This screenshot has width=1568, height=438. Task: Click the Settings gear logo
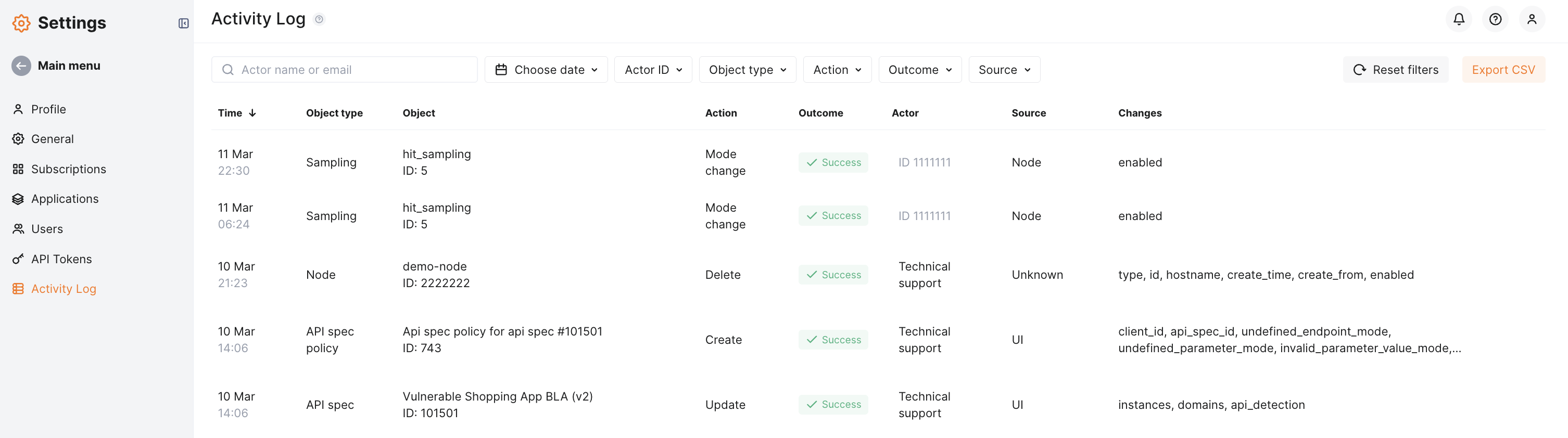pyautogui.click(x=21, y=23)
